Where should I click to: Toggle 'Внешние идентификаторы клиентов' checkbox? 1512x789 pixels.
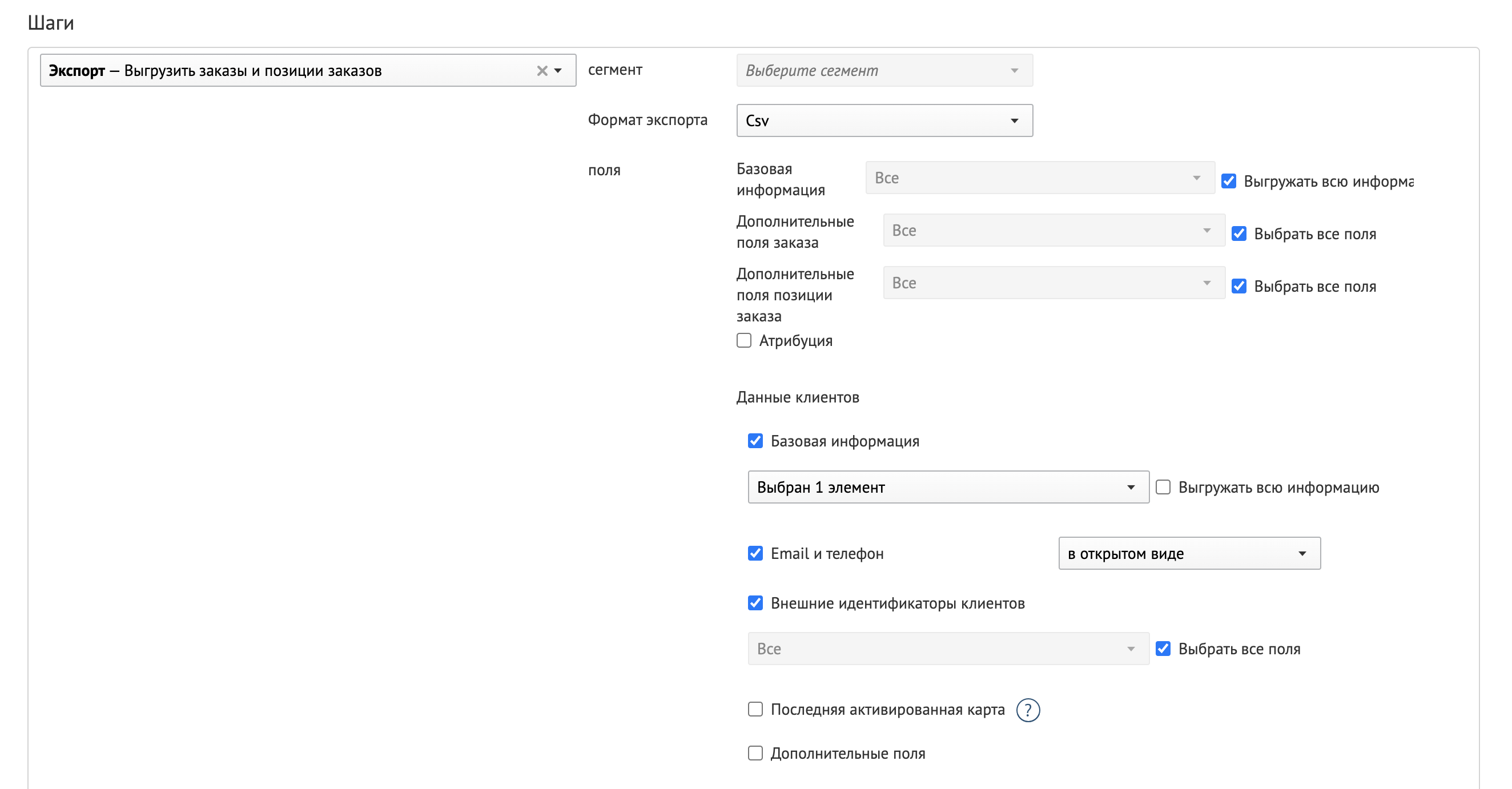click(x=755, y=603)
